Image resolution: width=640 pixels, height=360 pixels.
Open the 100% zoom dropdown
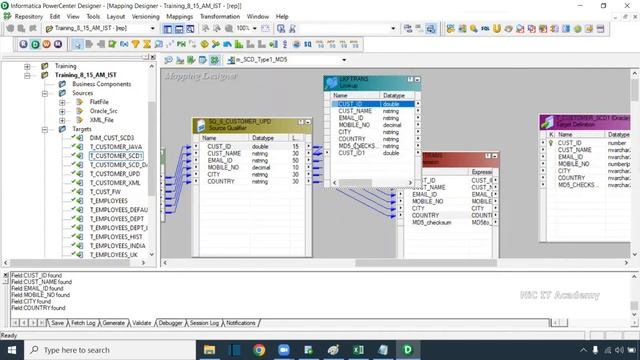[x=254, y=28]
